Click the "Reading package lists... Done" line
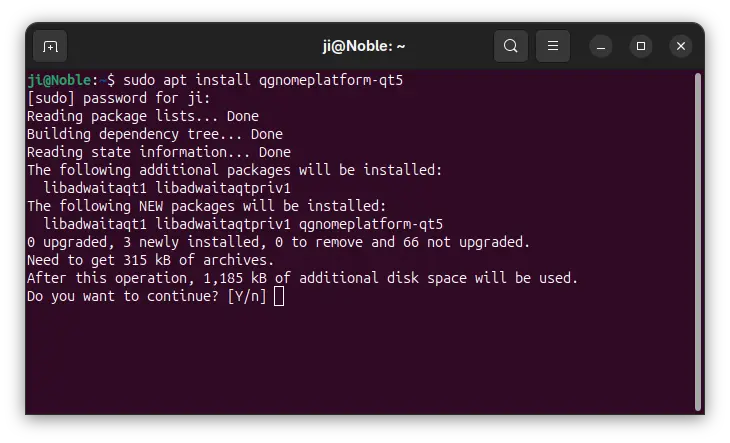The image size is (730, 443). 143,116
